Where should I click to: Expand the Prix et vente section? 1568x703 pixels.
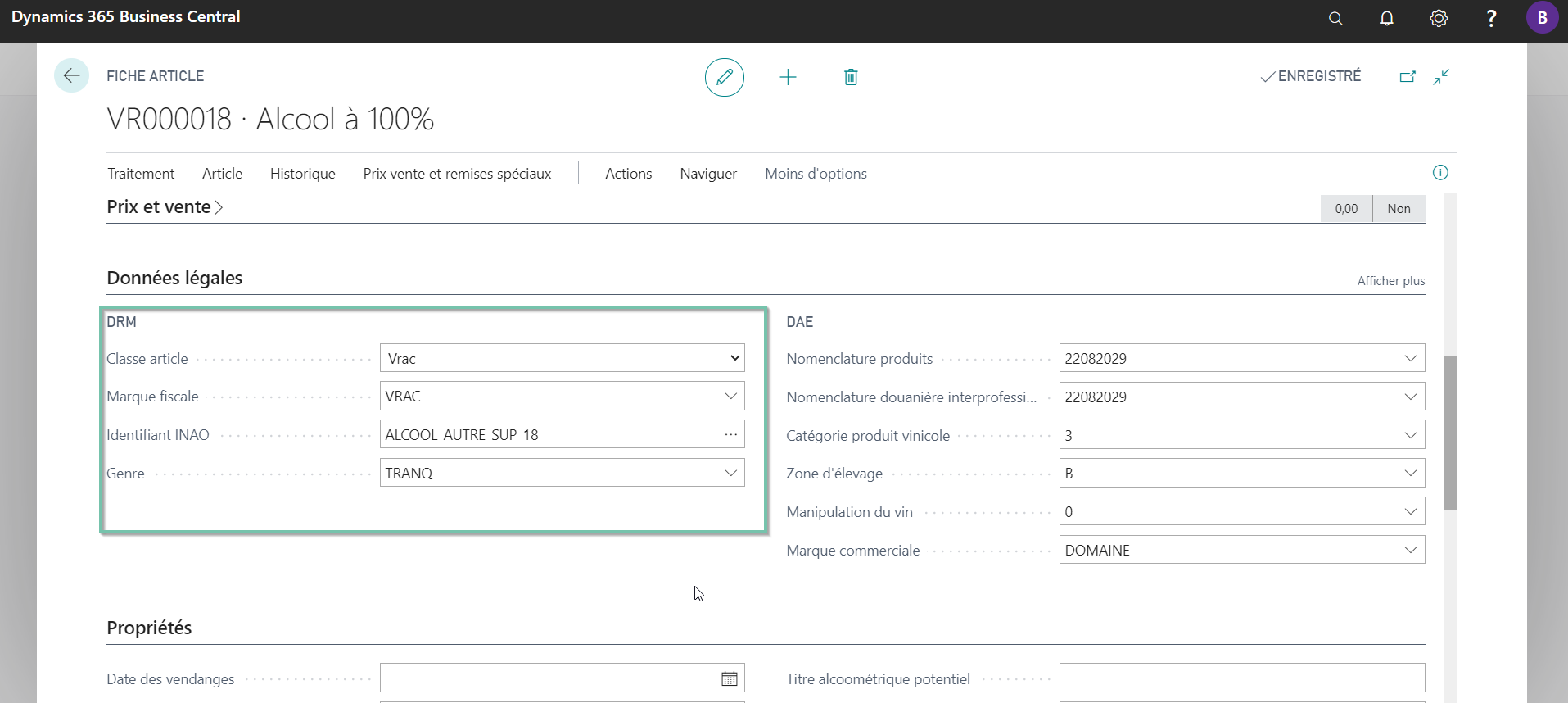point(165,207)
